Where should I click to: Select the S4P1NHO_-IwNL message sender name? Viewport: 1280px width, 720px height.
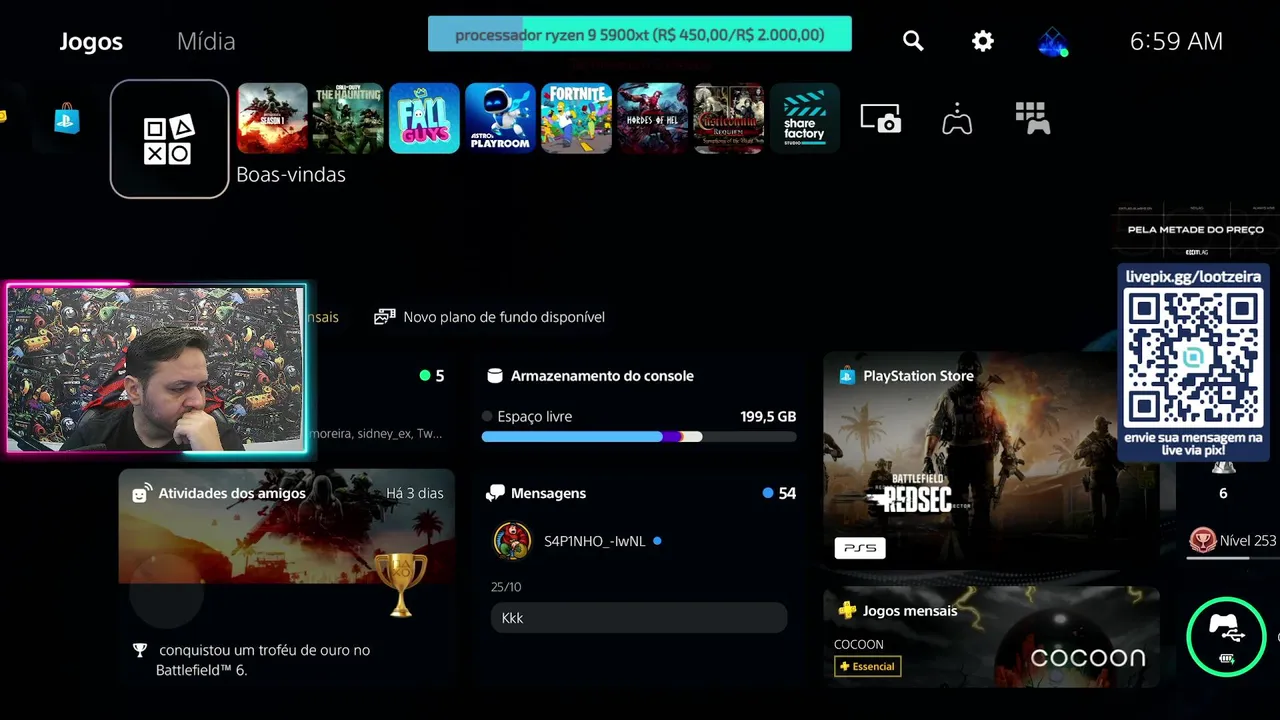[x=594, y=541]
